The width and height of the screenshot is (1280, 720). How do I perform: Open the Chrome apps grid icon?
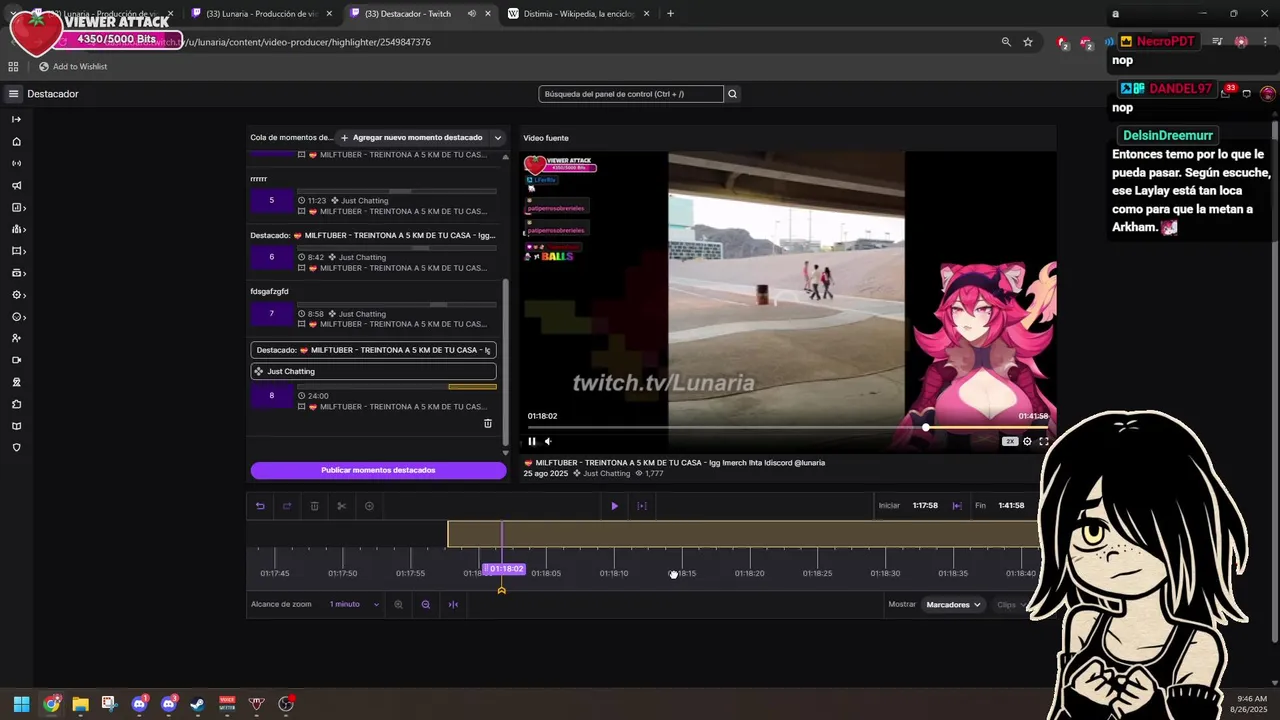13,67
